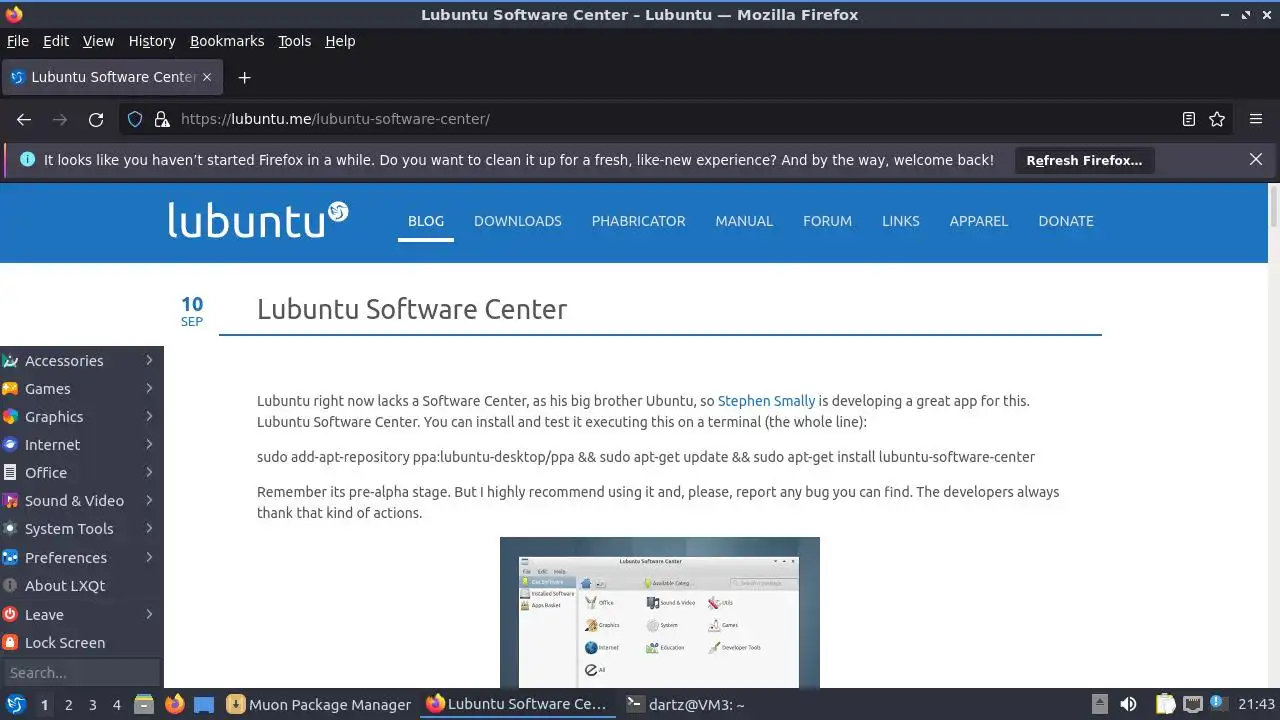
Task: Open the tracking protection shield icon
Action: 135,119
